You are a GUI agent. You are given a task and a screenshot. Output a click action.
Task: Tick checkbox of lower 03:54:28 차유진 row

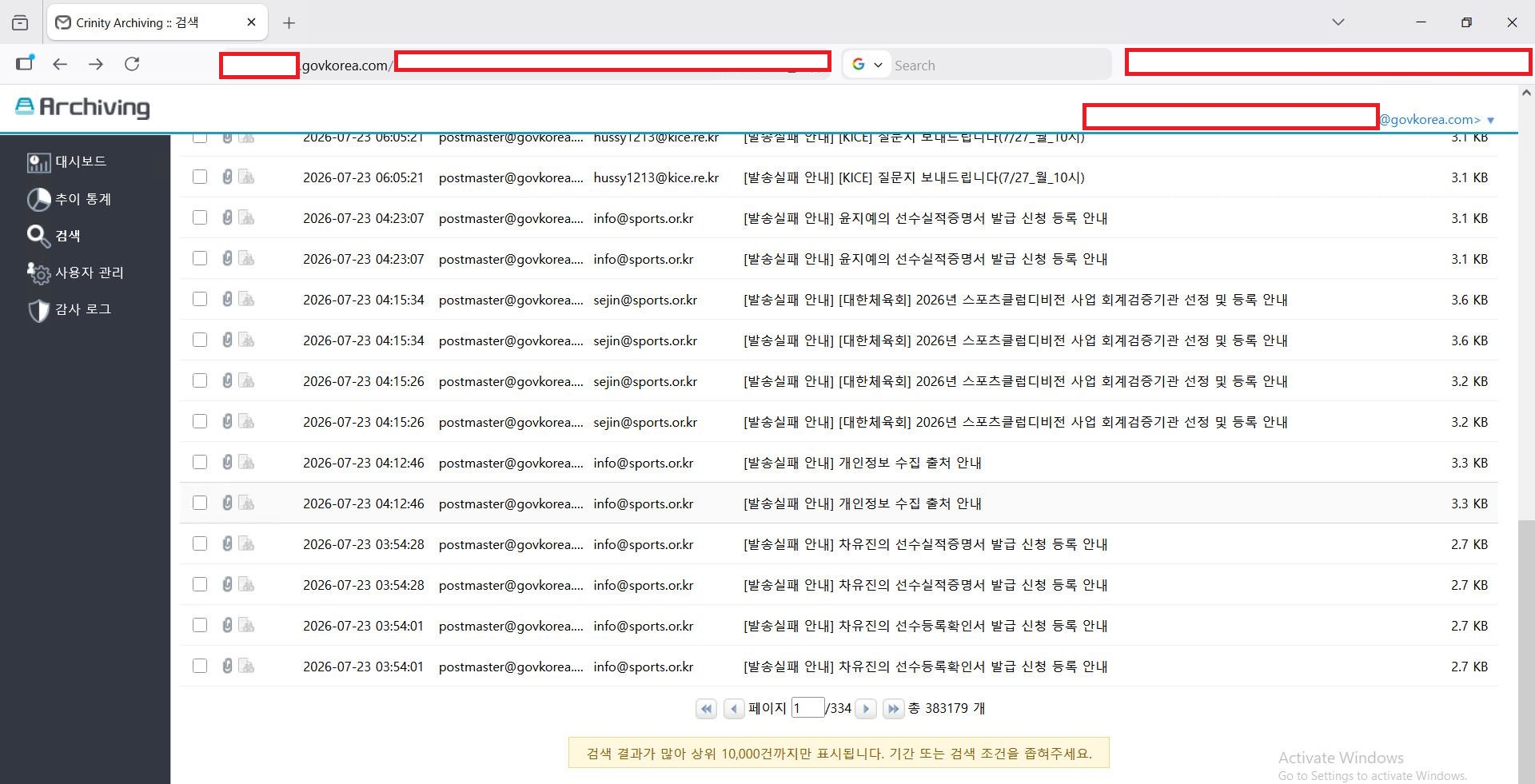[200, 584]
